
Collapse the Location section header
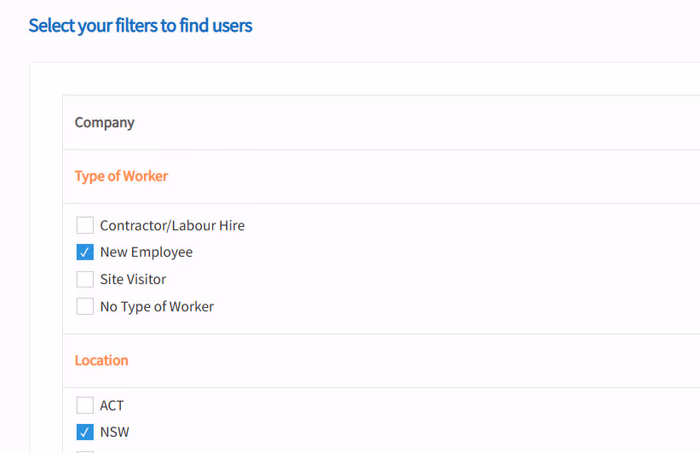(101, 360)
